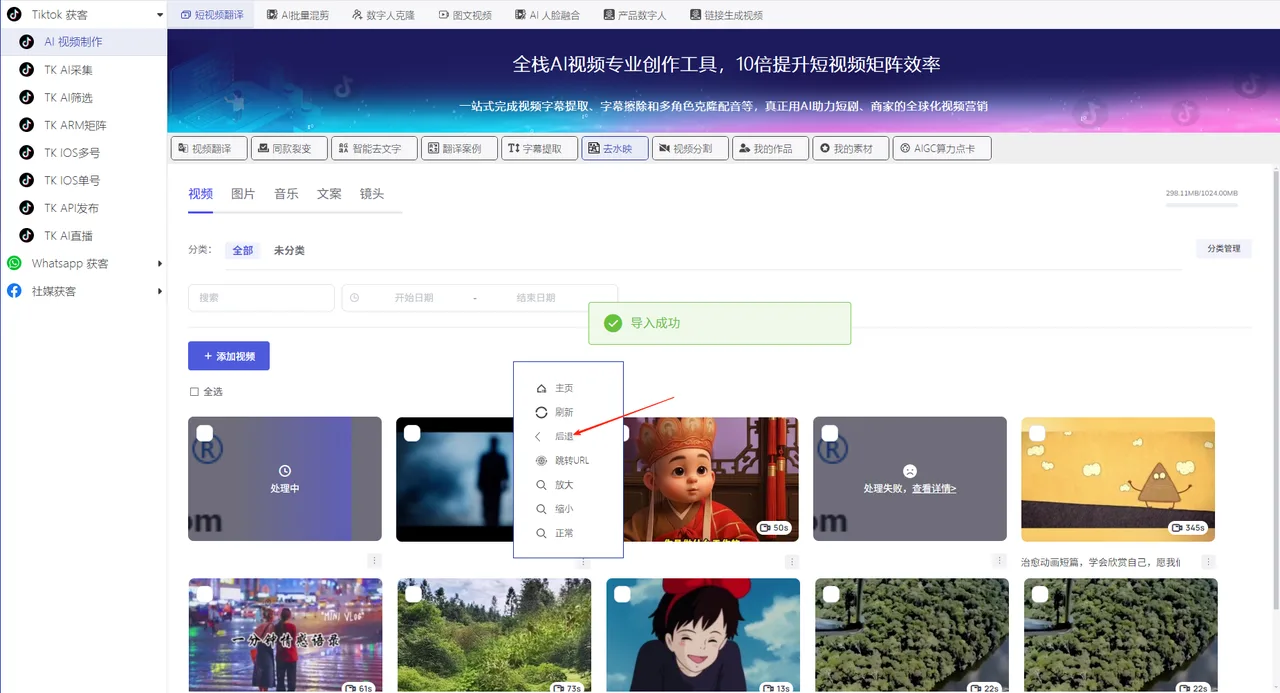Launch the 视频分割 tool
This screenshot has width=1280, height=693.
pyautogui.click(x=690, y=147)
